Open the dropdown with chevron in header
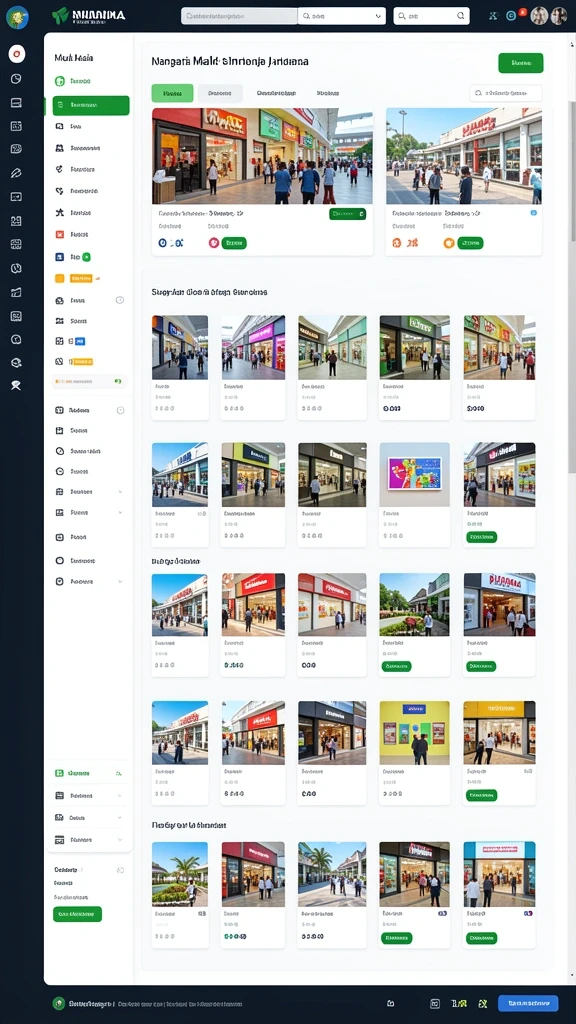This screenshot has width=576, height=1024. pos(342,16)
